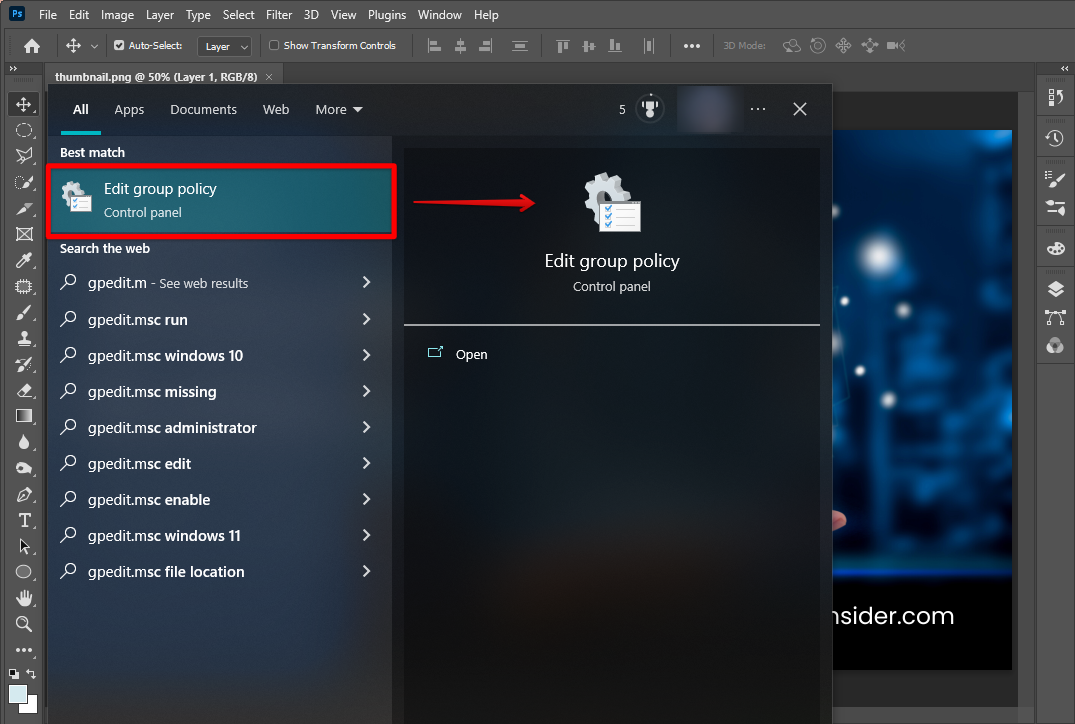Viewport: 1075px width, 724px height.
Task: Pick the Eyedropper tool
Action: pyautogui.click(x=24, y=260)
